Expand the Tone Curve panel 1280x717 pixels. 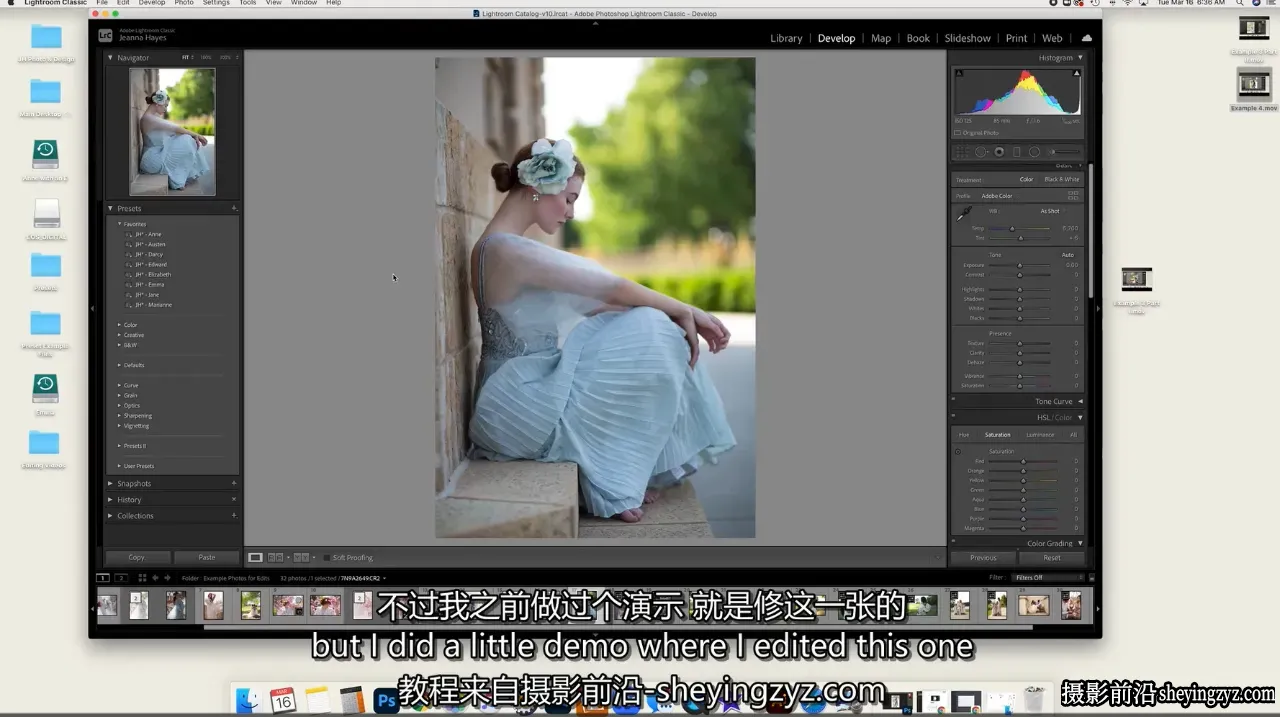pyautogui.click(x=1080, y=402)
